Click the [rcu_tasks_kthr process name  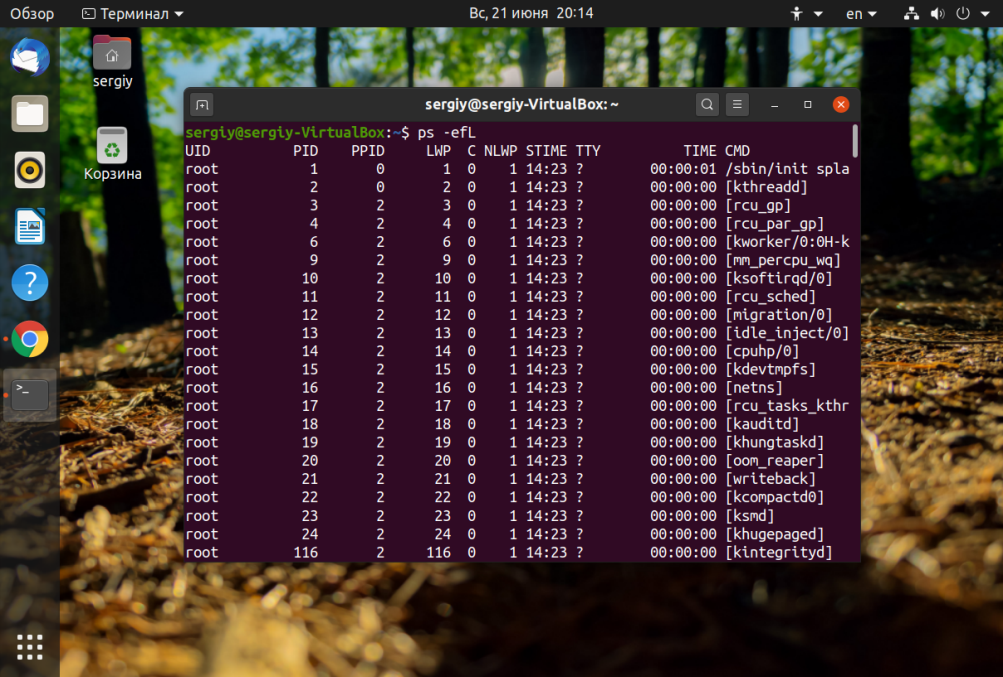tap(787, 406)
